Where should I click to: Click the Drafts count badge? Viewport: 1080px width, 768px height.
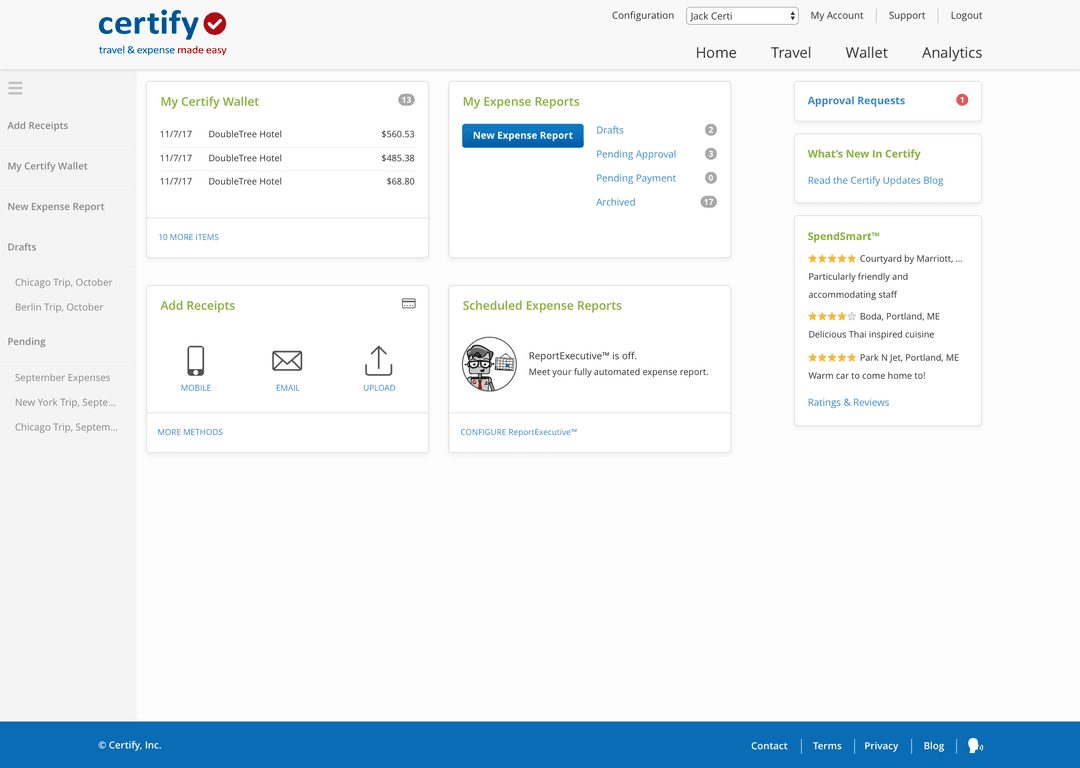coord(711,130)
